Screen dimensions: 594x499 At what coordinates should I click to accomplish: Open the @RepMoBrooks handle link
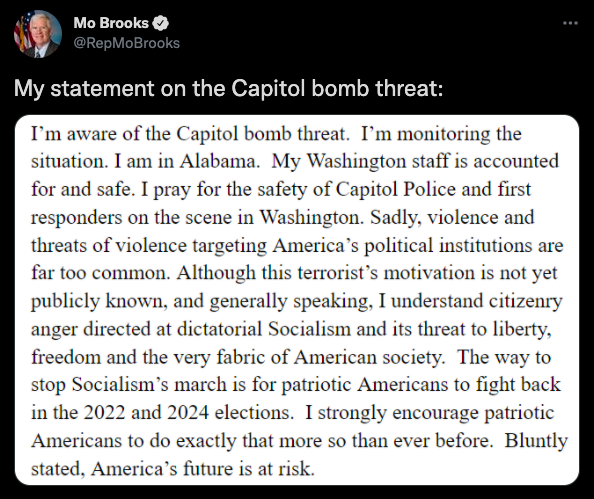click(x=127, y=43)
